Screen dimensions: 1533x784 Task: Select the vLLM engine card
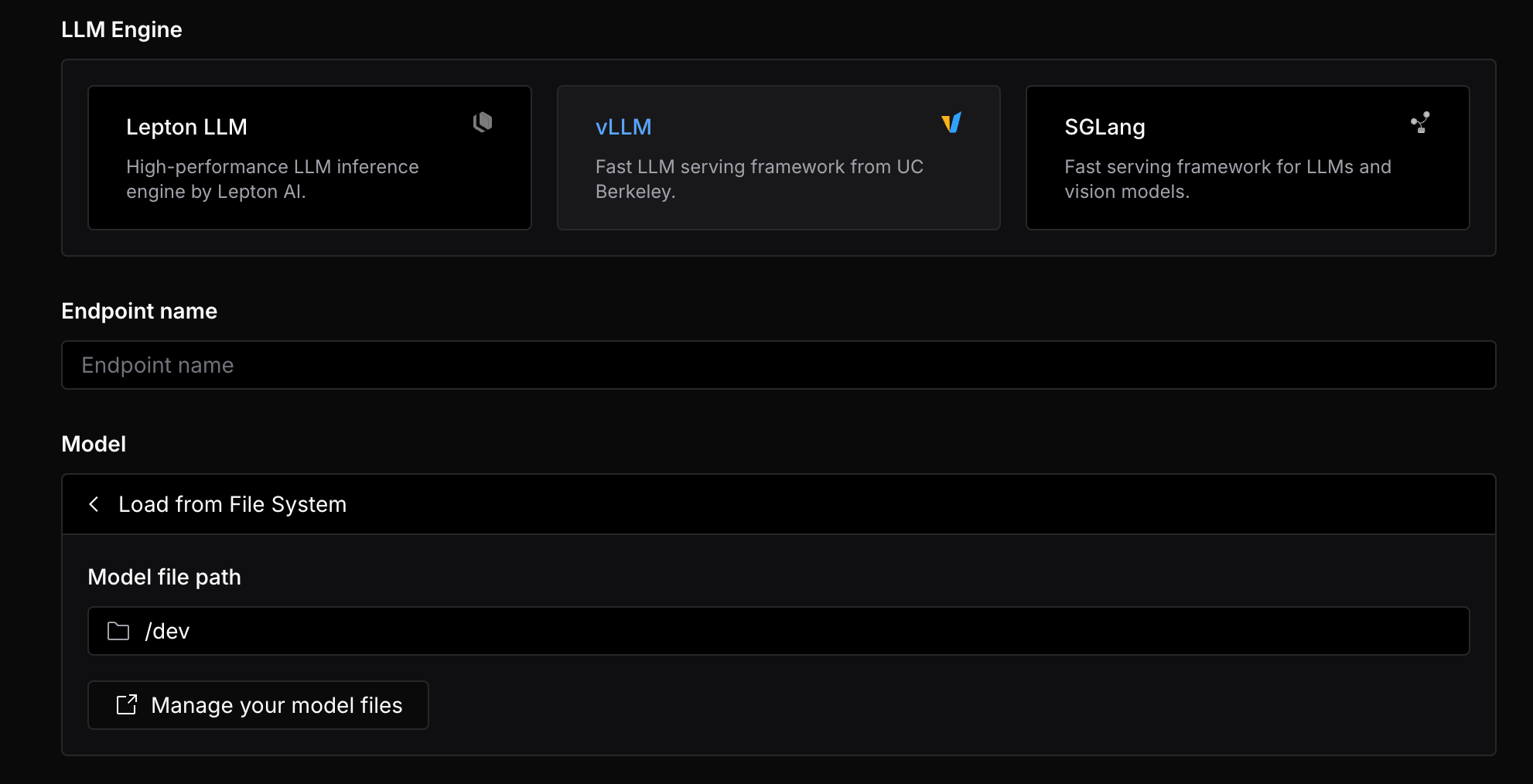pyautogui.click(x=778, y=158)
